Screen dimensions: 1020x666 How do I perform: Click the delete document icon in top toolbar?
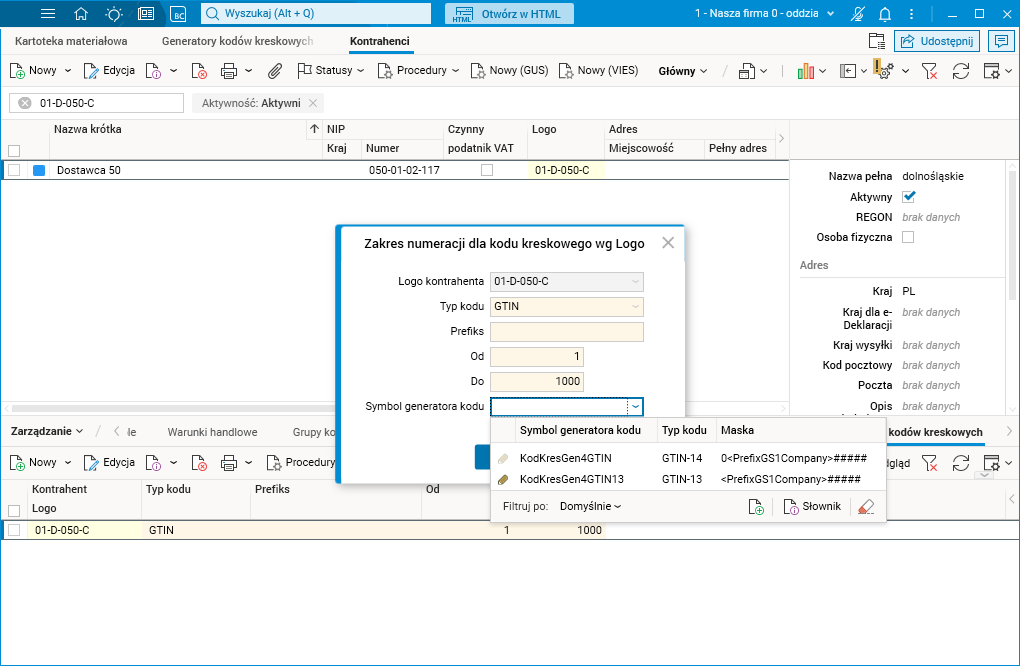coord(199,71)
